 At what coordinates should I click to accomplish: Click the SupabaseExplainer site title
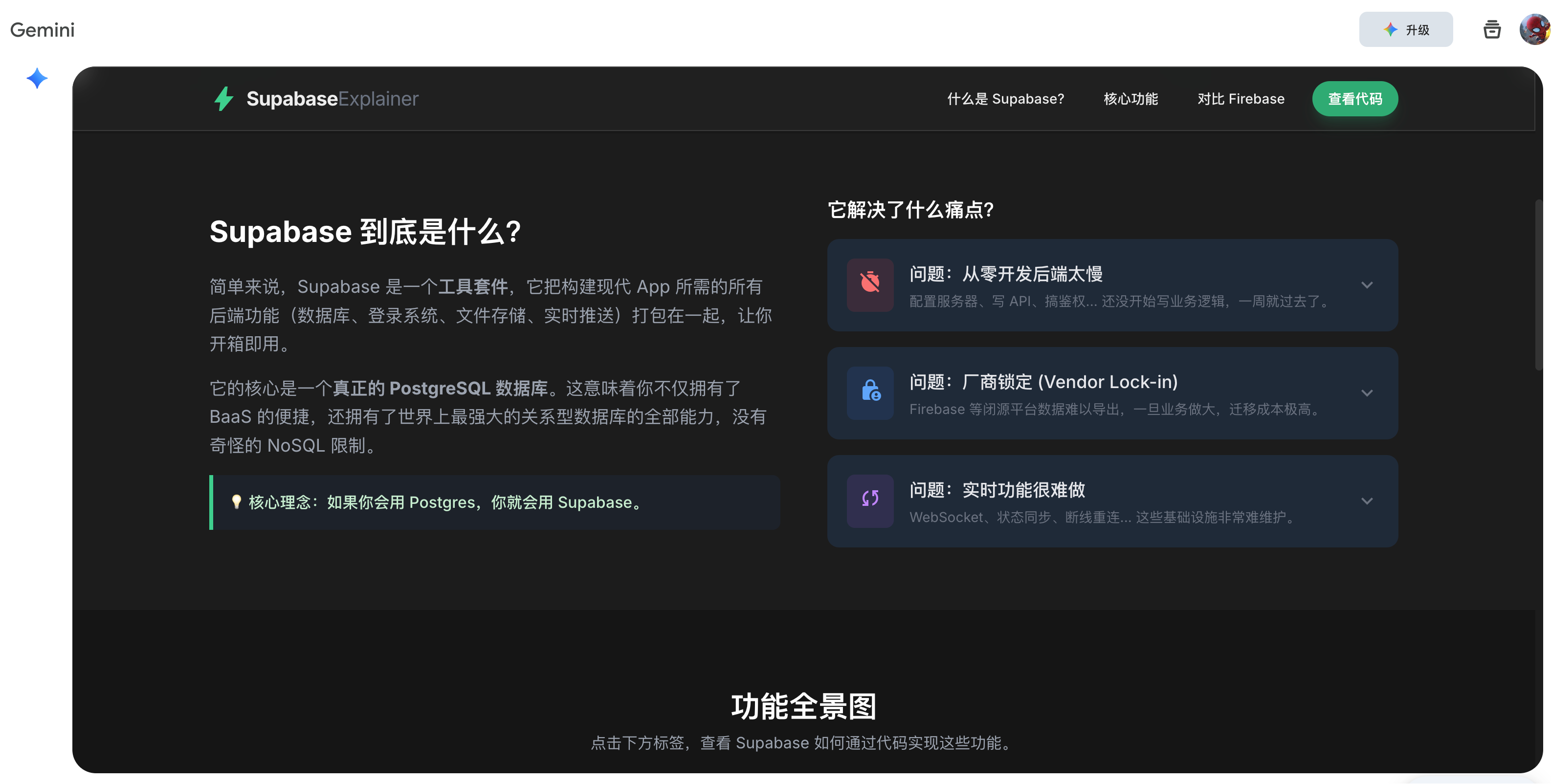click(332, 99)
